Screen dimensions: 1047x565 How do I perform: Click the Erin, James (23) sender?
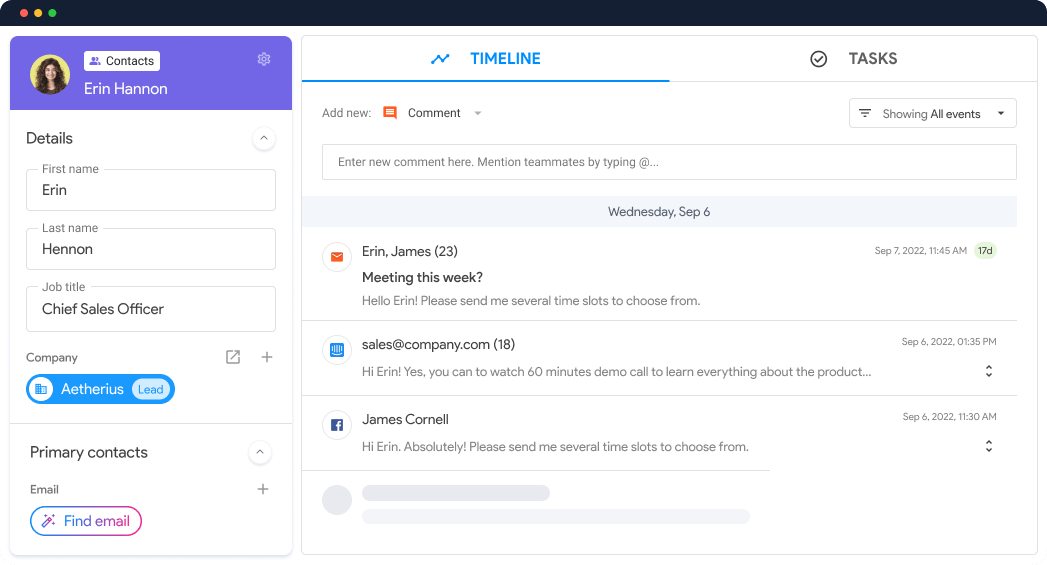(410, 252)
